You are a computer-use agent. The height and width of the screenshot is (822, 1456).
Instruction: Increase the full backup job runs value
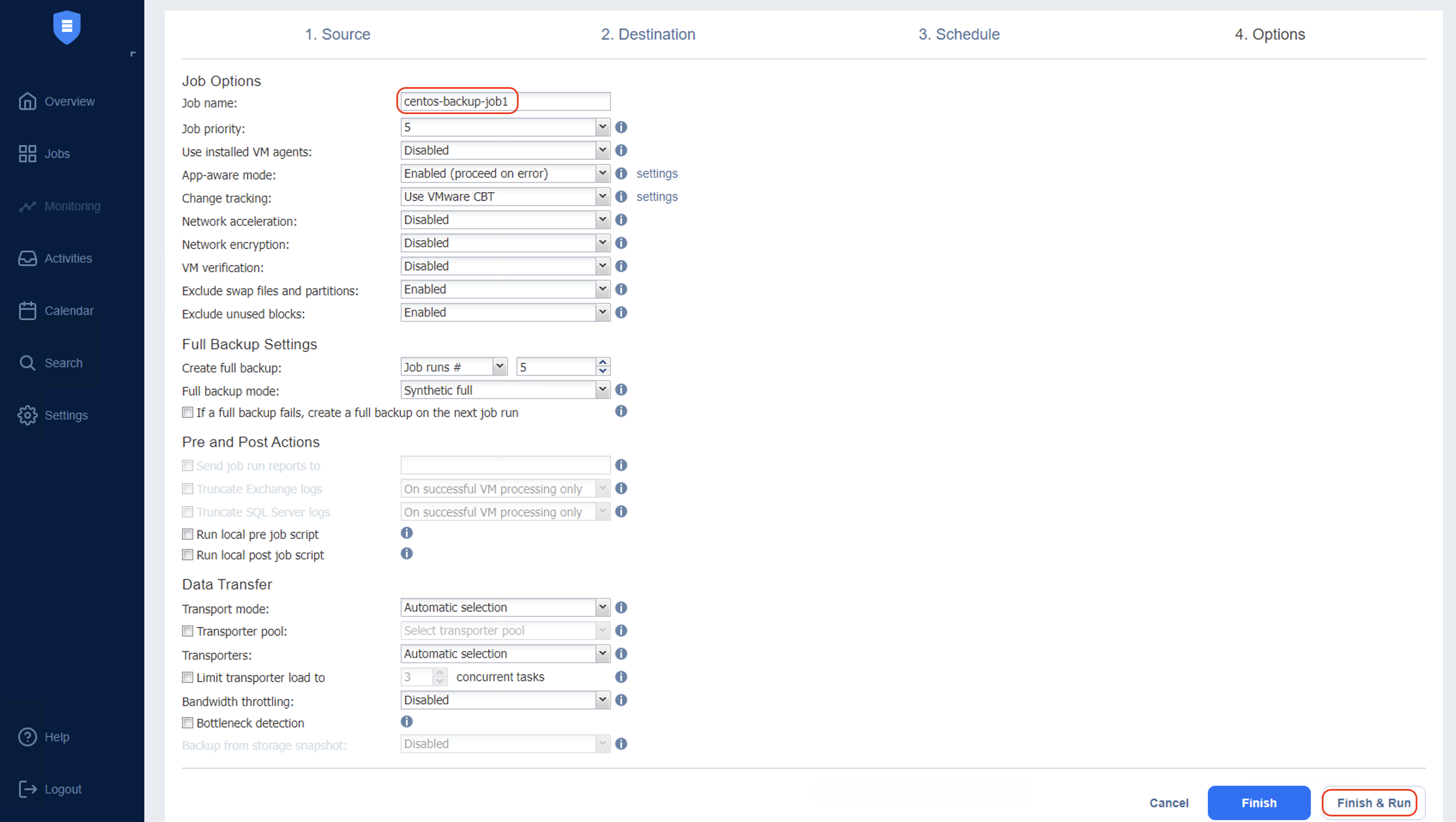tap(603, 363)
